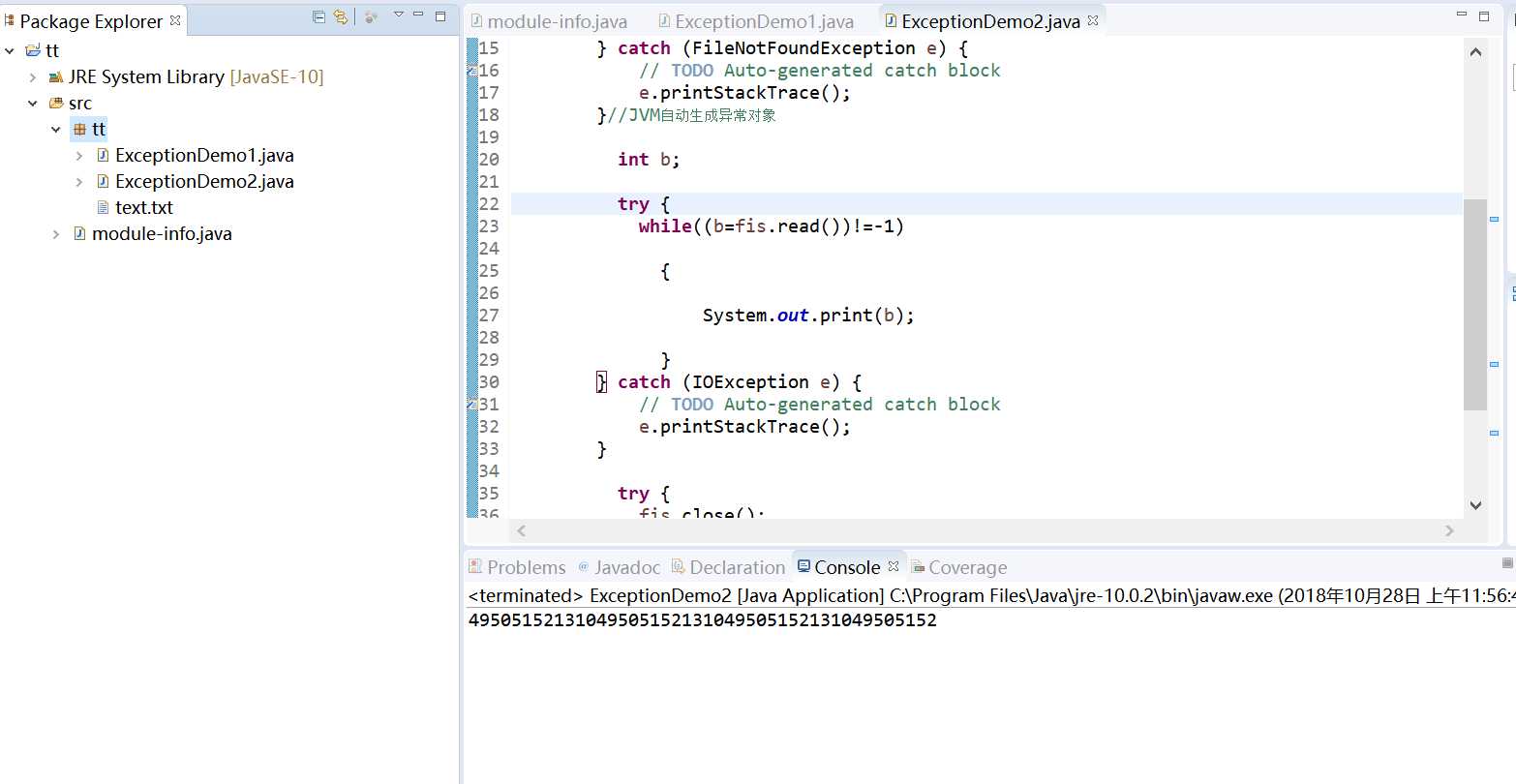Click console output number string
Screen dimensions: 1516x784
click(702, 620)
